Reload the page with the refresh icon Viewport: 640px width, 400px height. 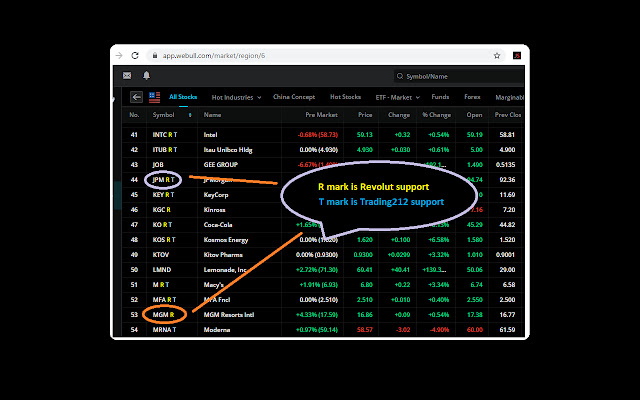[x=135, y=56]
